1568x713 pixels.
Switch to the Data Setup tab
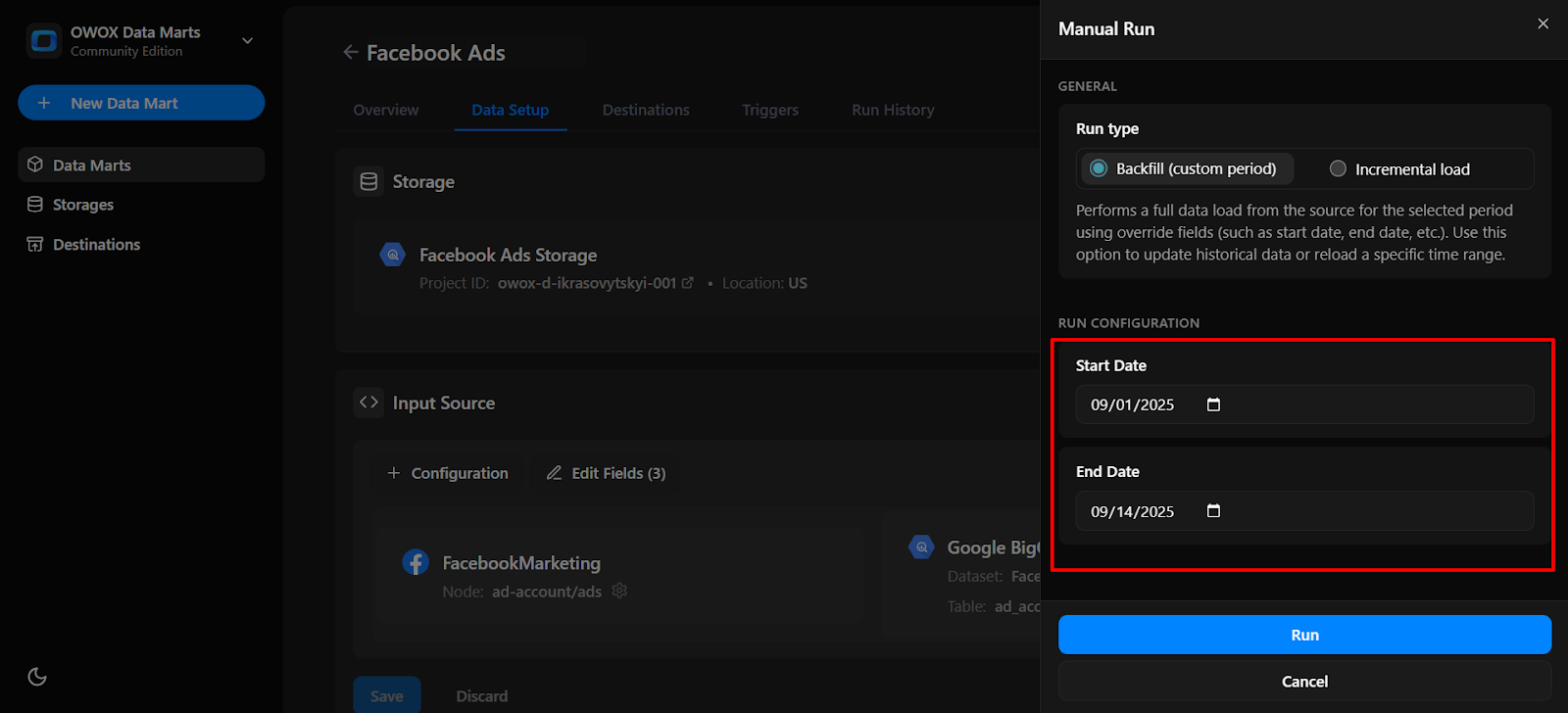[511, 110]
